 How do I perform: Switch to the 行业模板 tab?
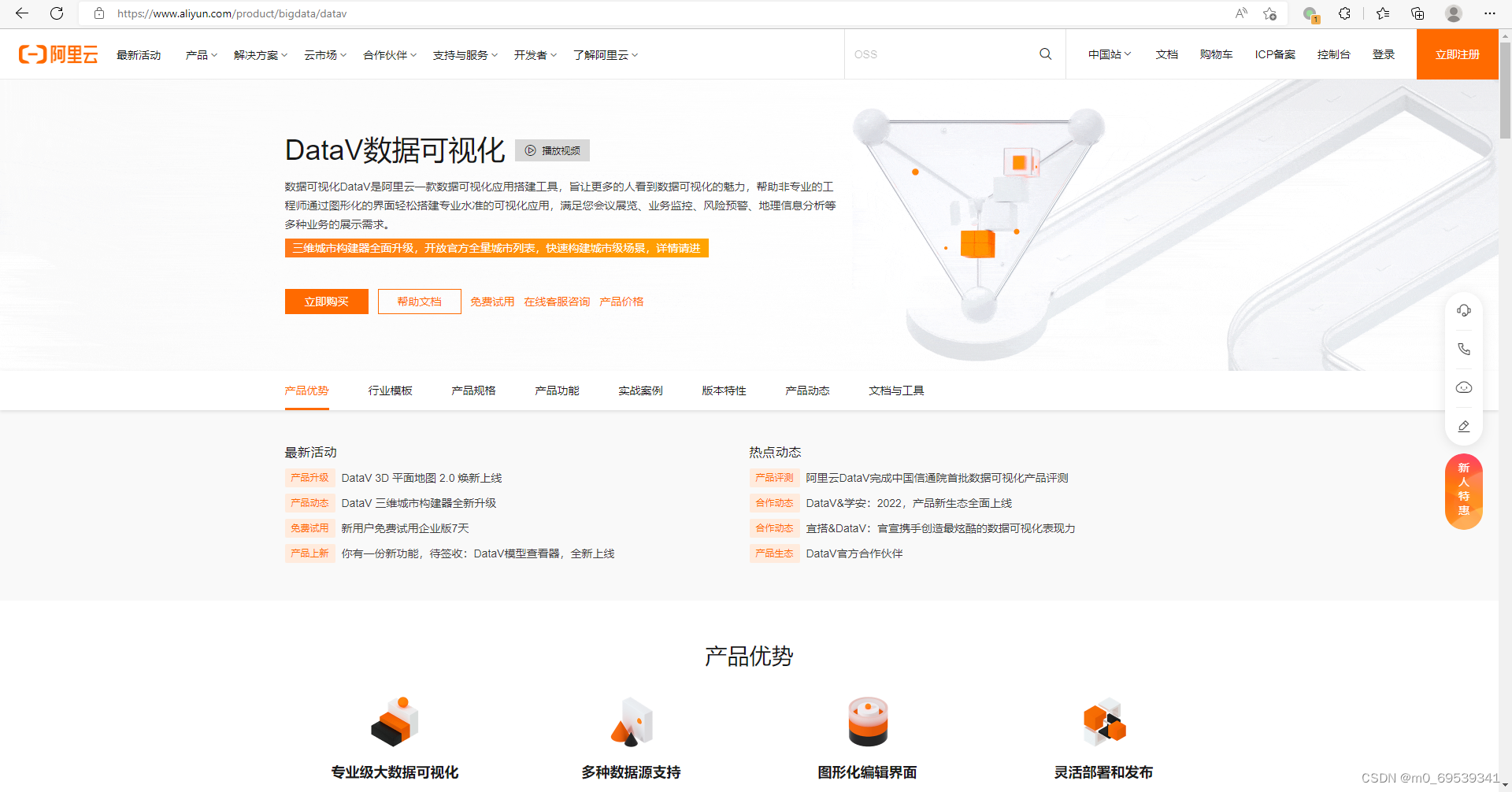tap(390, 390)
